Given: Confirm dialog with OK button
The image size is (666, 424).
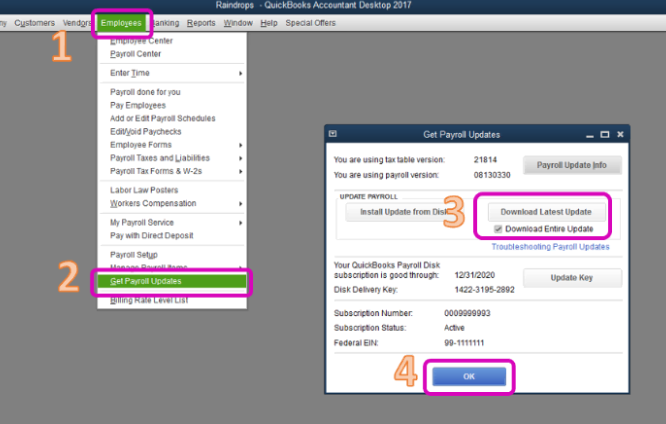Looking at the screenshot, I should click(469, 376).
